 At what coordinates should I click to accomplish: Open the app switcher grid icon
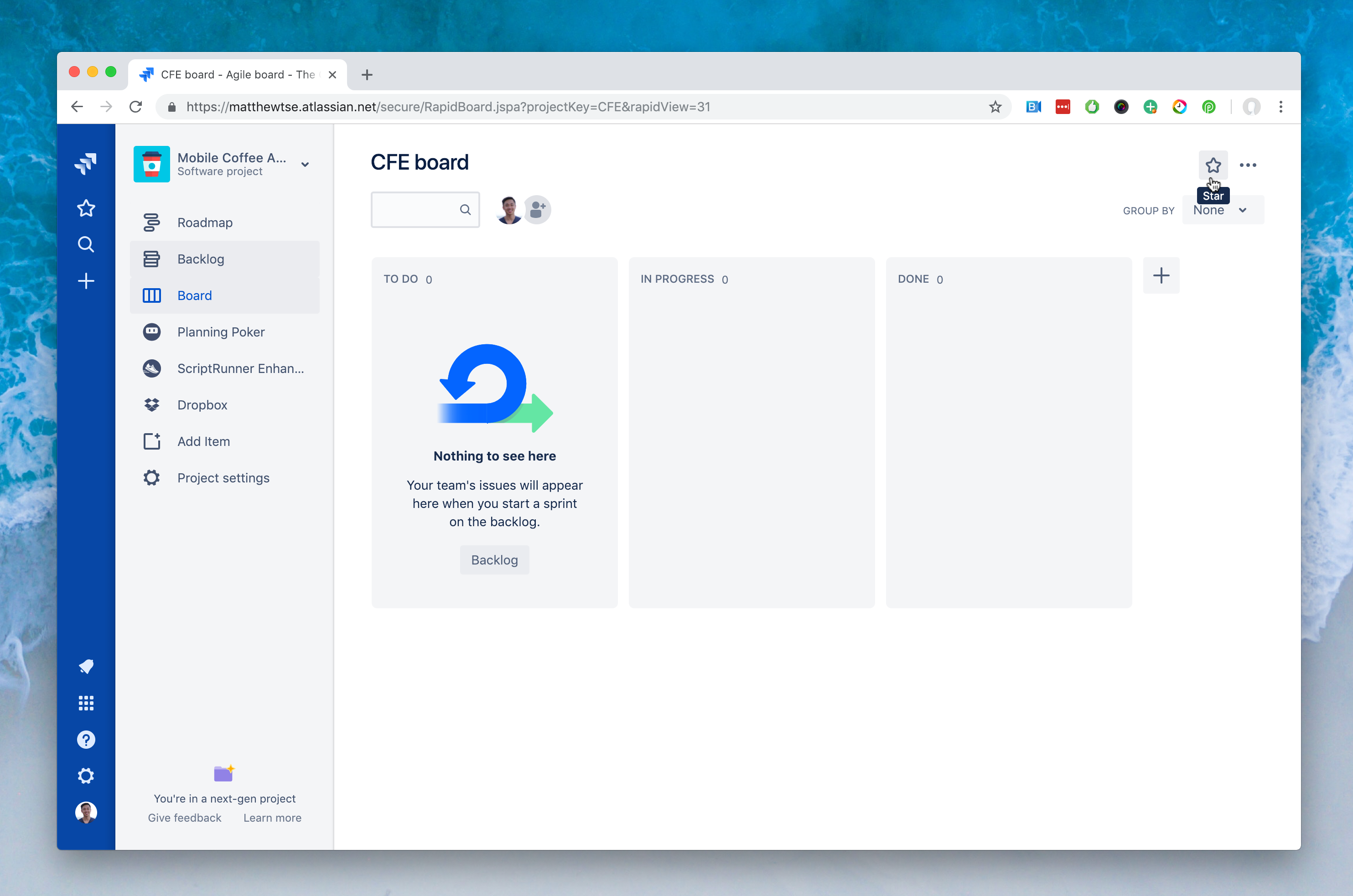click(86, 703)
